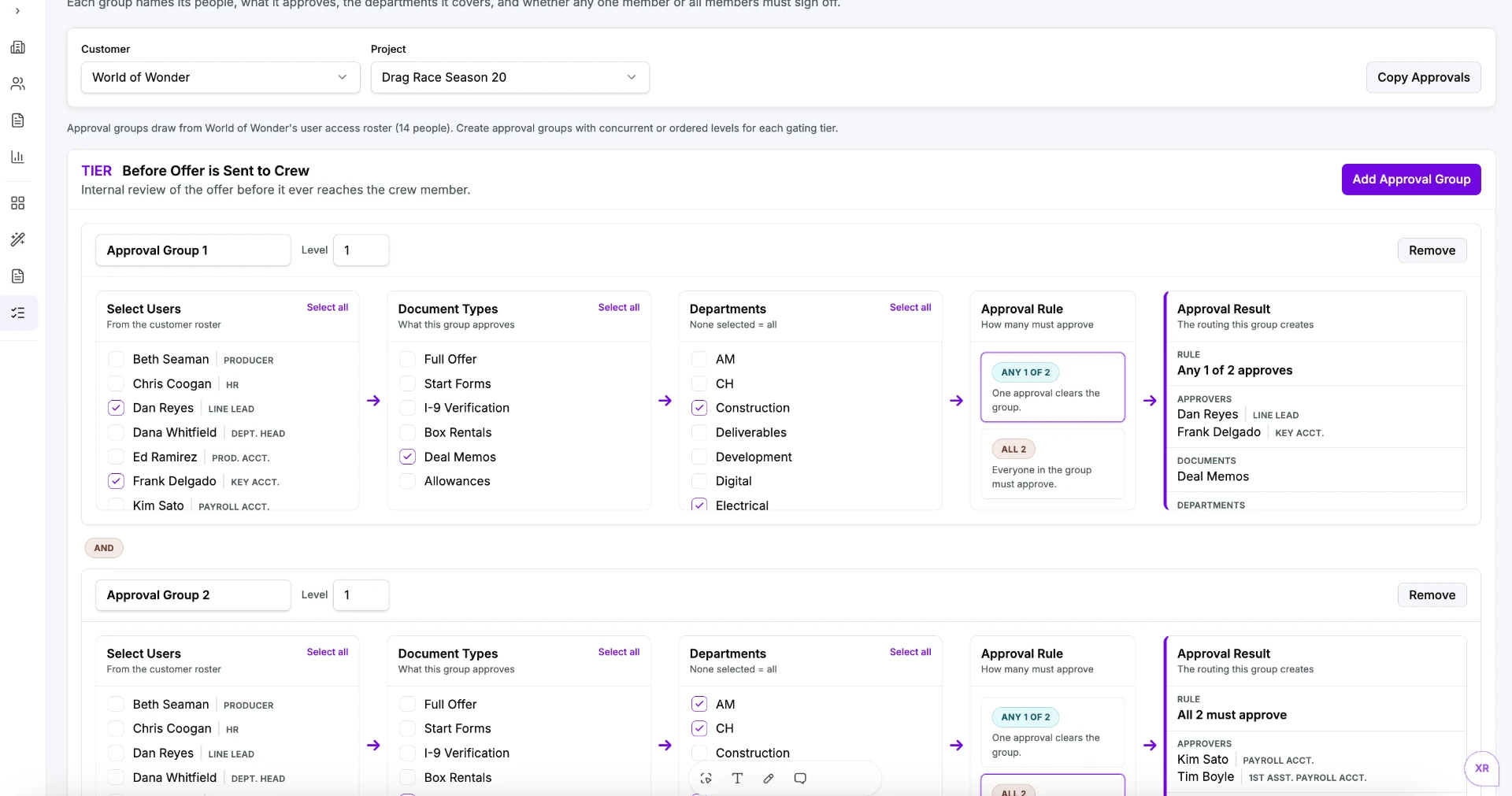Remove Approval Group 1

click(x=1432, y=250)
